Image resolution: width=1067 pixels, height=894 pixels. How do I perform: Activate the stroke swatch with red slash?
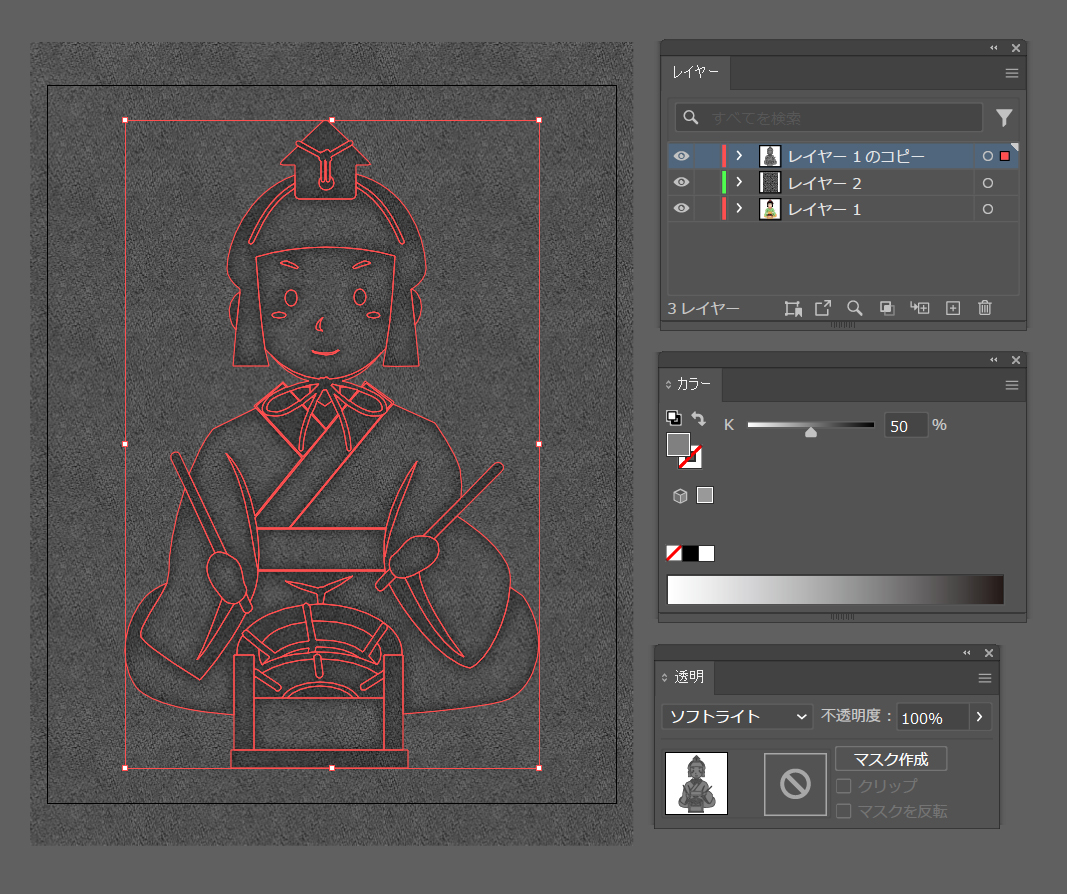coord(693,461)
